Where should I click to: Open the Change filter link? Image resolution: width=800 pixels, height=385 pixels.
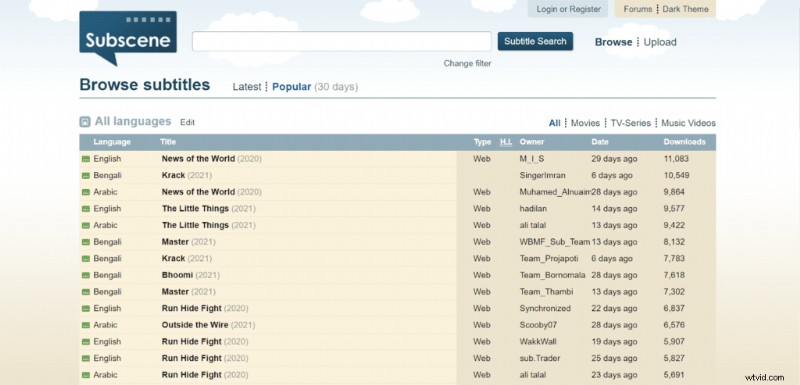[x=467, y=63]
